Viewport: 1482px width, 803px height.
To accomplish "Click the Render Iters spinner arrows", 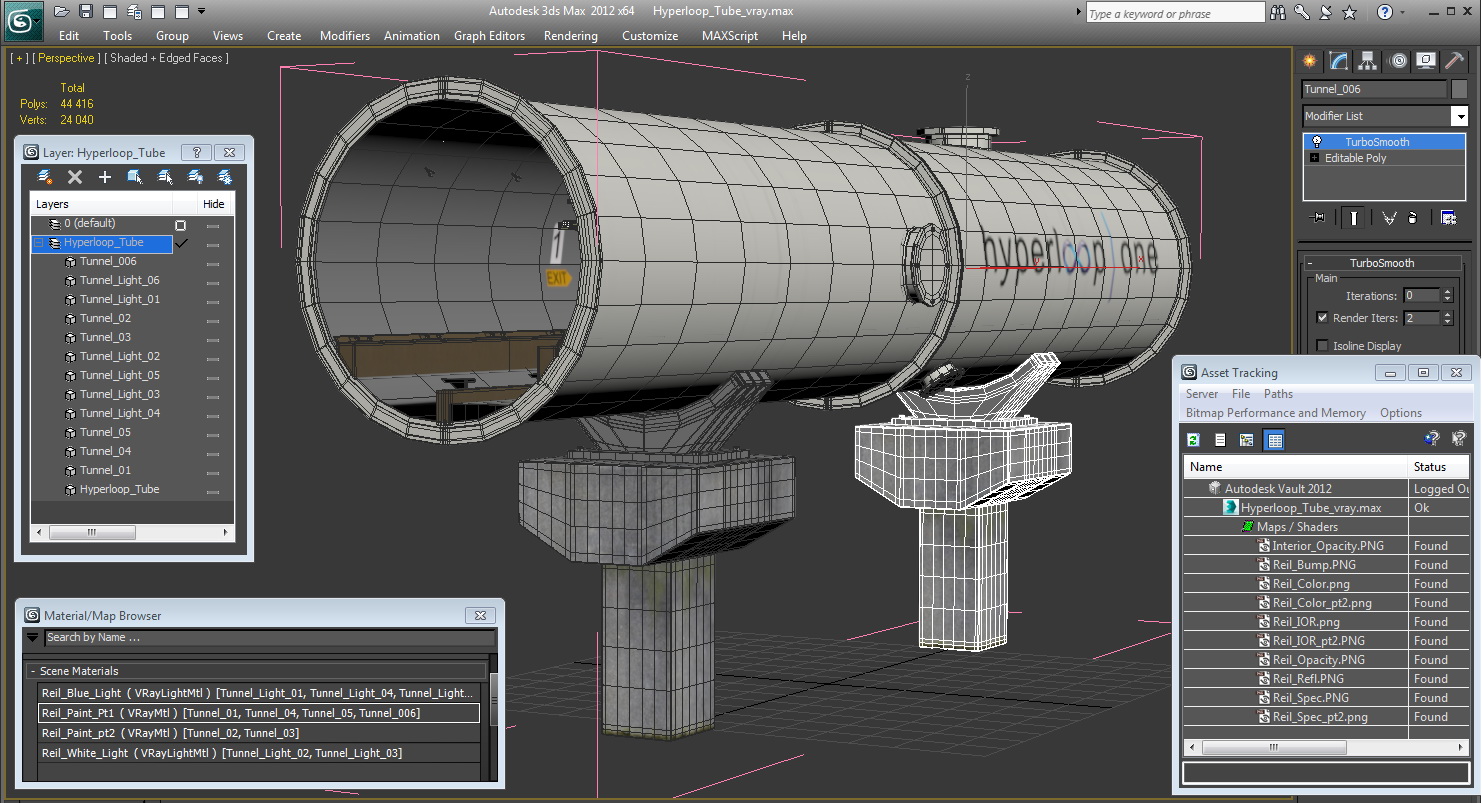I will [x=1447, y=318].
